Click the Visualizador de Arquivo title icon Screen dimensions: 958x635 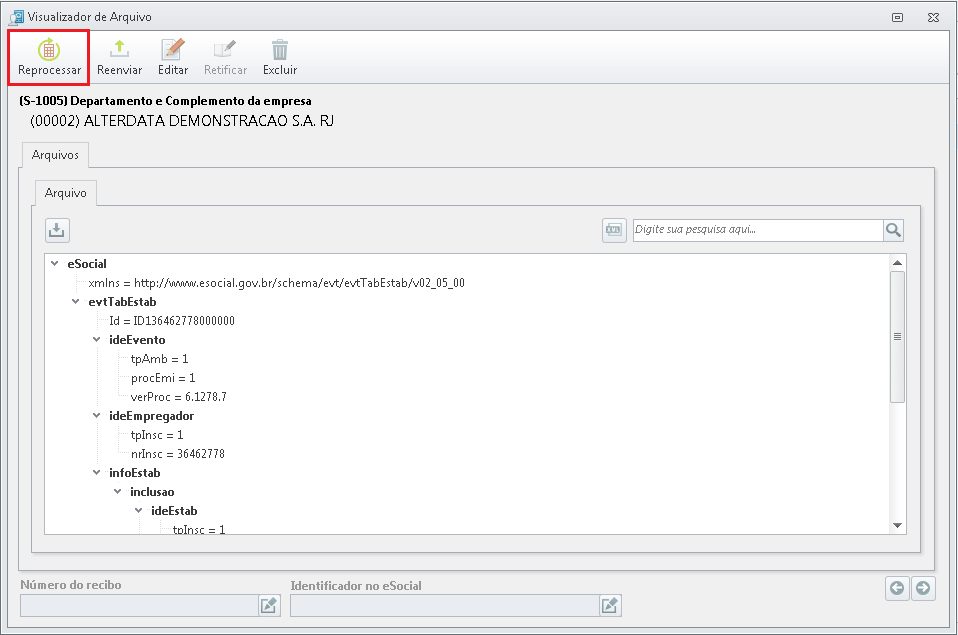[16, 17]
